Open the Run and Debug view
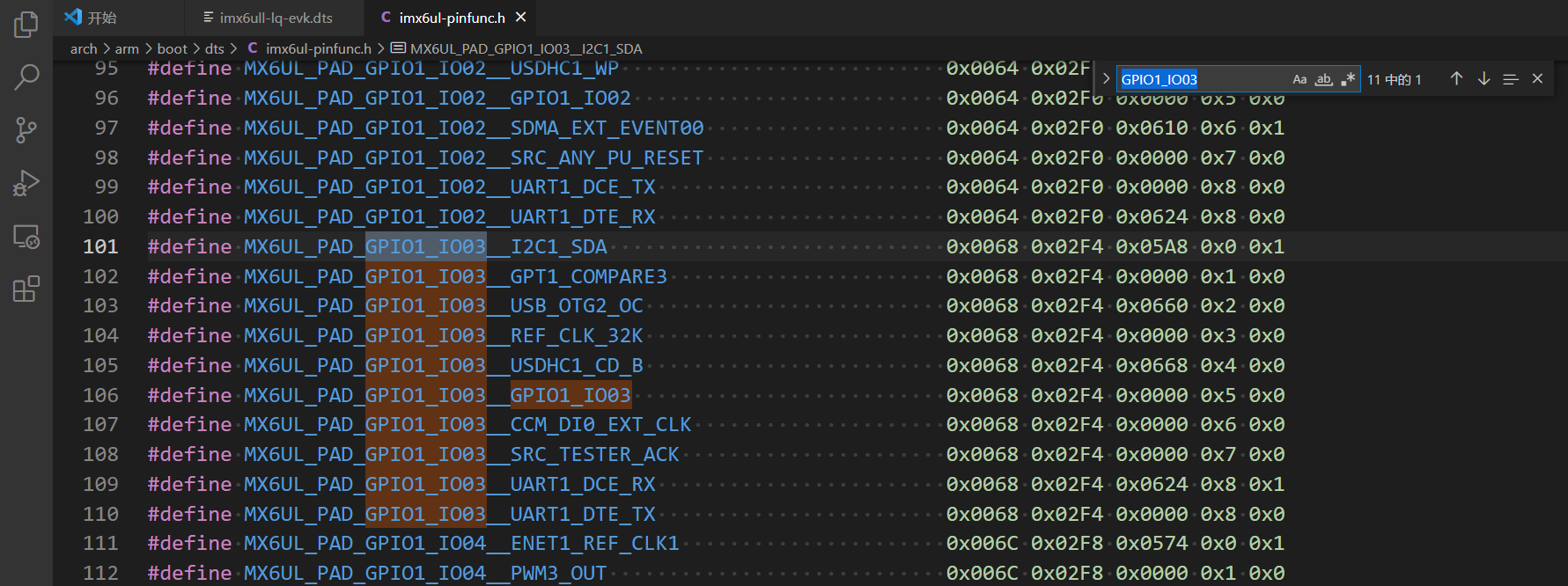Screen dimensions: 1568x586 coord(26,183)
